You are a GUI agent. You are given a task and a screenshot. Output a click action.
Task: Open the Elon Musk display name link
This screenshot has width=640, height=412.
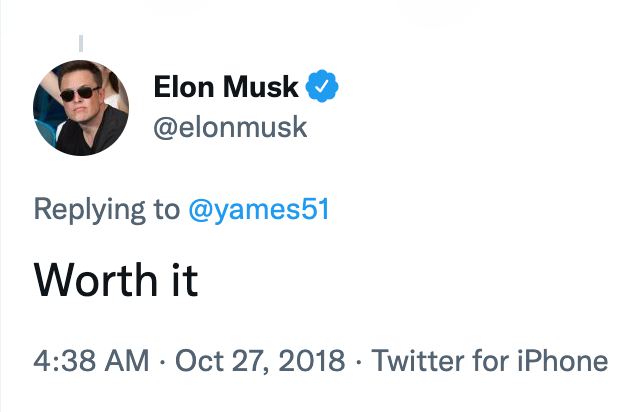pyautogui.click(x=226, y=88)
